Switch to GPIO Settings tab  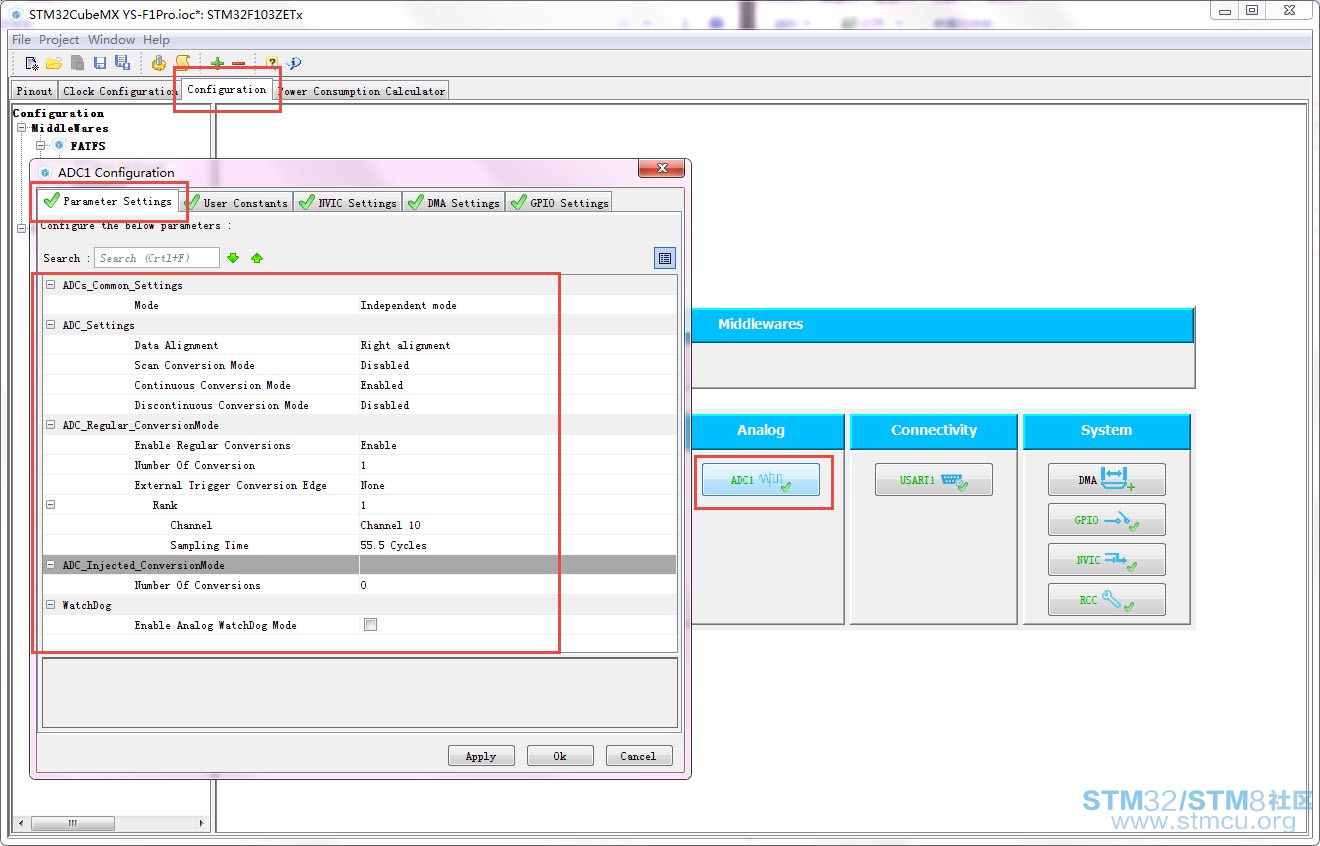(559, 202)
